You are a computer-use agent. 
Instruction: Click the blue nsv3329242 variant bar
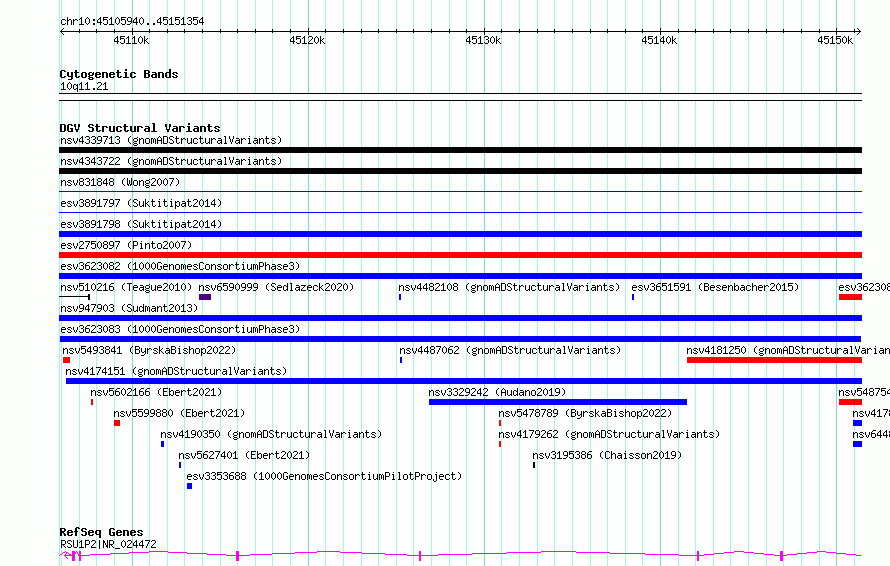click(558, 402)
